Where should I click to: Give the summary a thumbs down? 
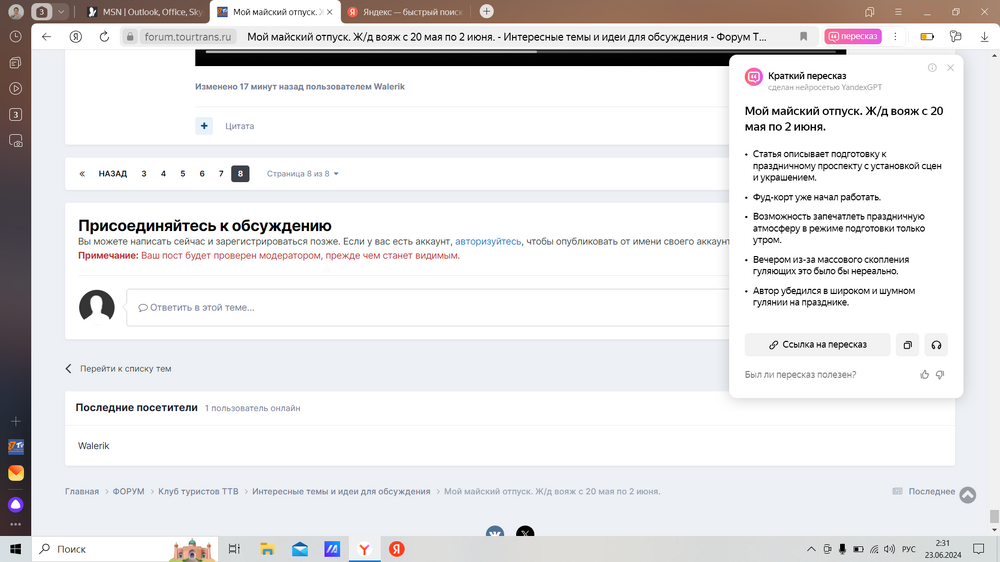click(940, 375)
